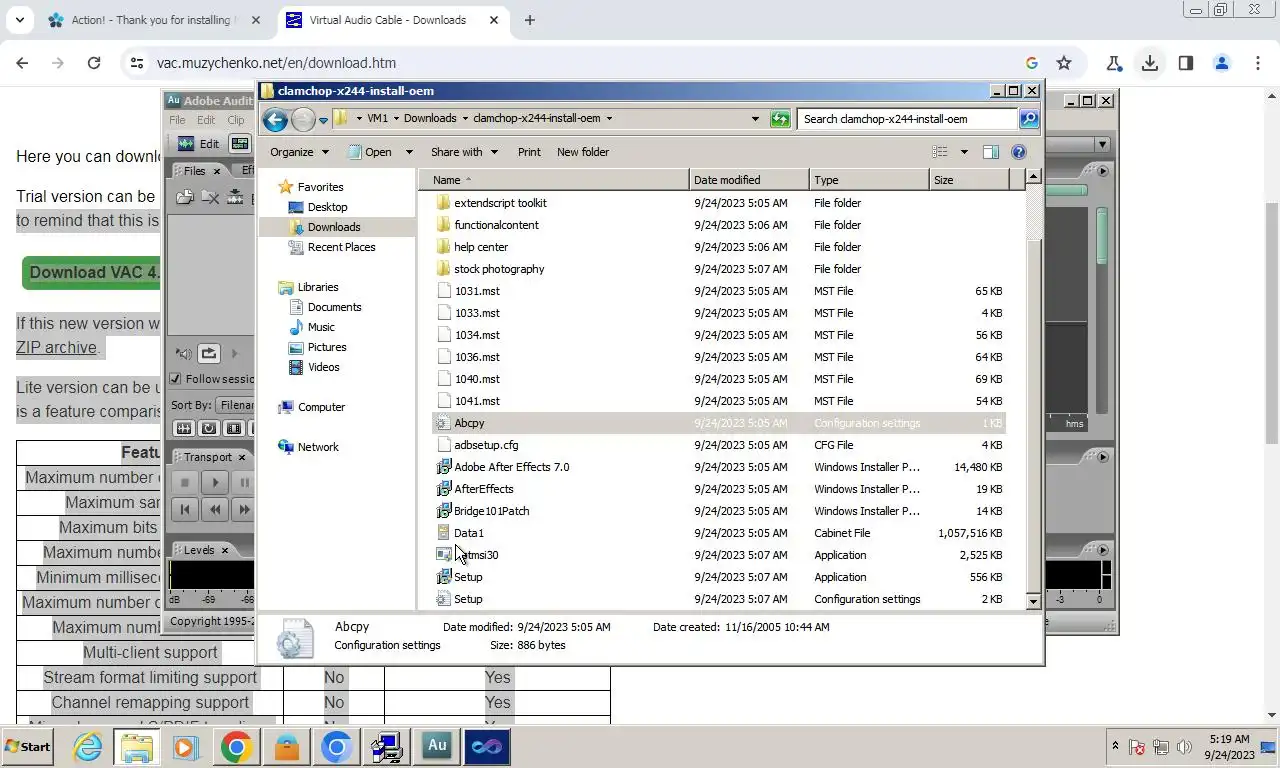Open Internet Explorer from taskbar
Screen dimensions: 1280x768
click(88, 747)
